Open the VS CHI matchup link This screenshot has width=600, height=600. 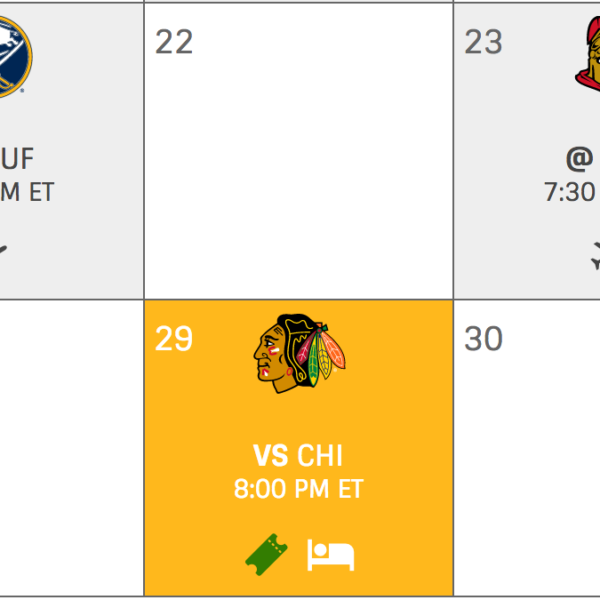tap(298, 457)
